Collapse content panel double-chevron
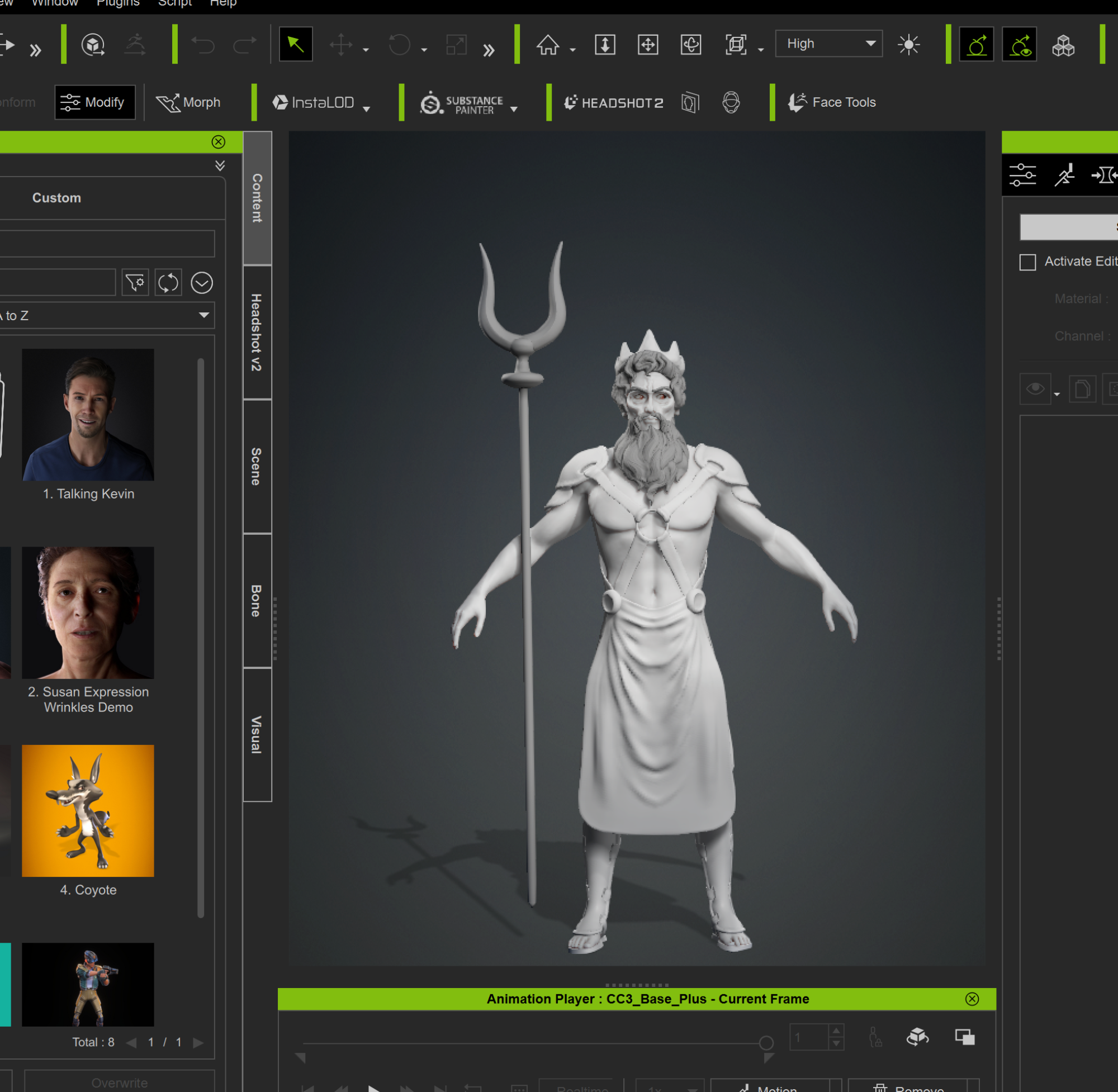Viewport: 1118px width, 1092px height. (220, 166)
